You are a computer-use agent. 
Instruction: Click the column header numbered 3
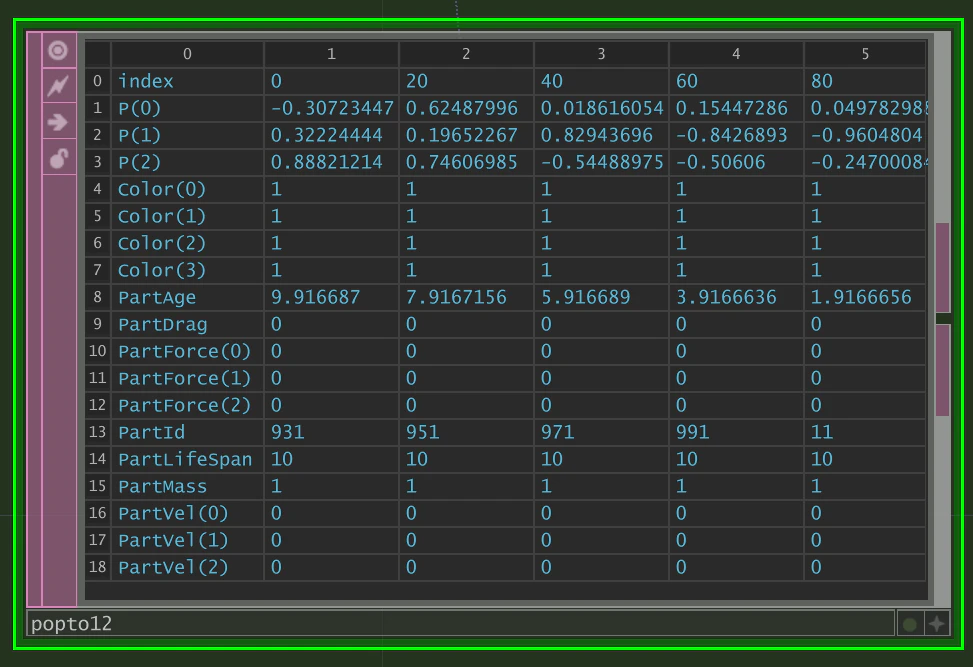tap(601, 54)
